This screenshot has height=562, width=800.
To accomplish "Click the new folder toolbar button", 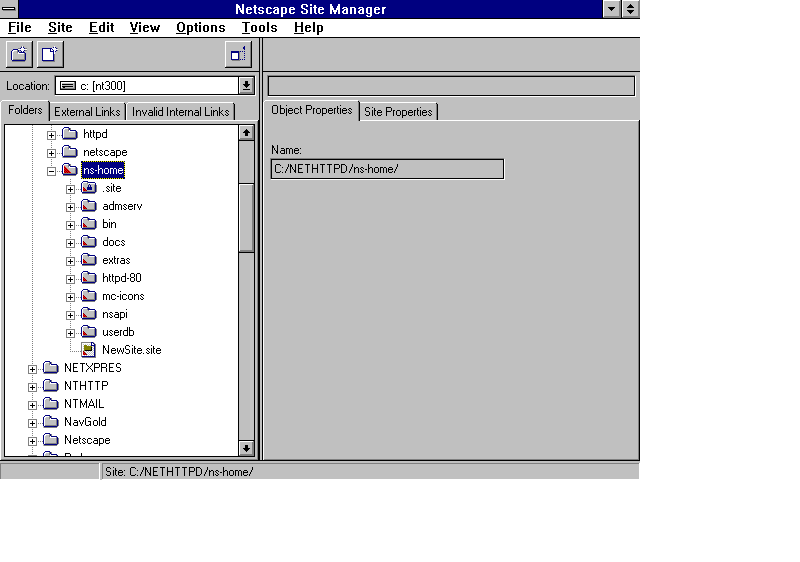I will click(19, 55).
